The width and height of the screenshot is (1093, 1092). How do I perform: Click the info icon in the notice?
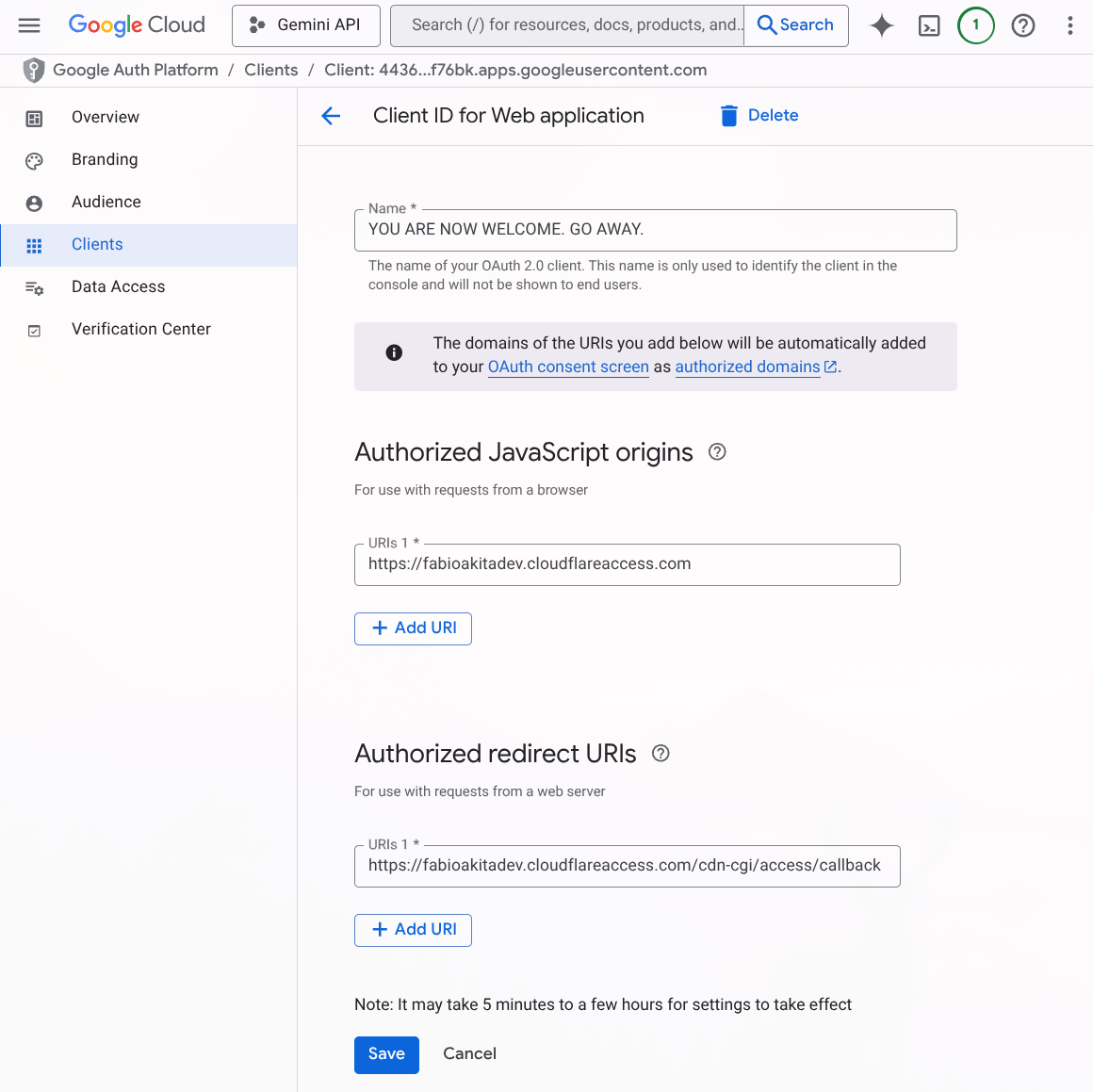(394, 352)
